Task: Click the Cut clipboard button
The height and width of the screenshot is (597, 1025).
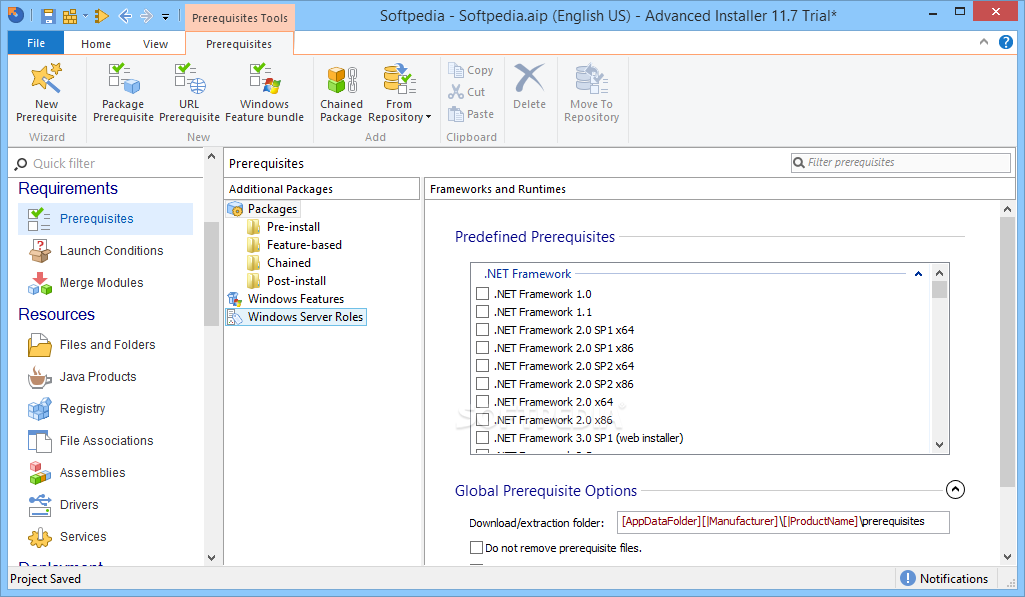Action: coord(467,92)
